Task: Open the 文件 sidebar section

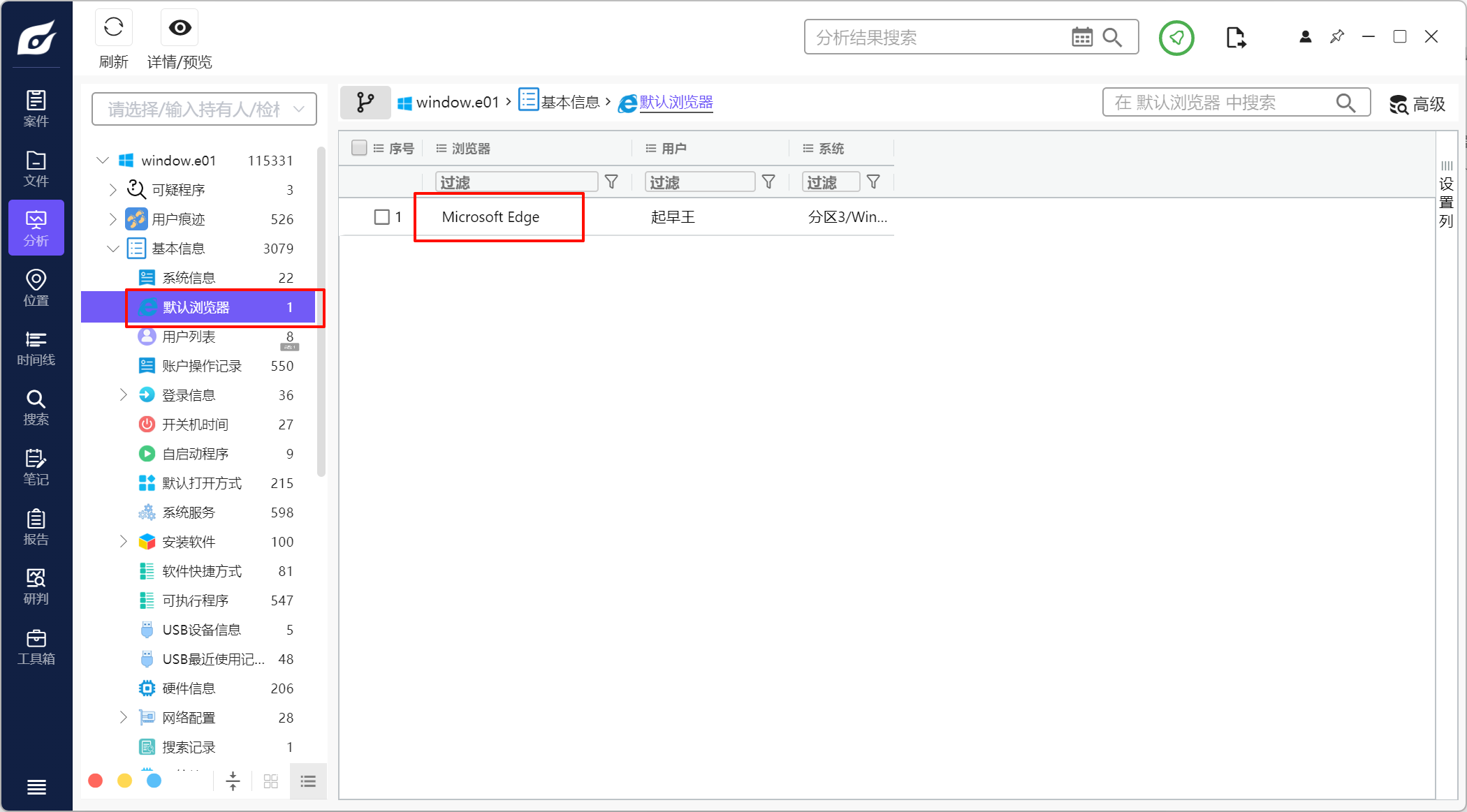Action: (x=36, y=169)
